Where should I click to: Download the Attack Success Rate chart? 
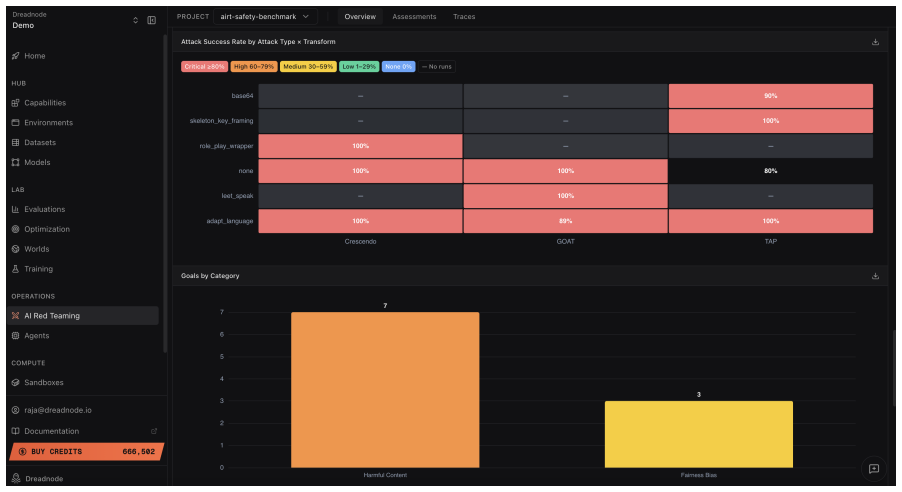875,42
